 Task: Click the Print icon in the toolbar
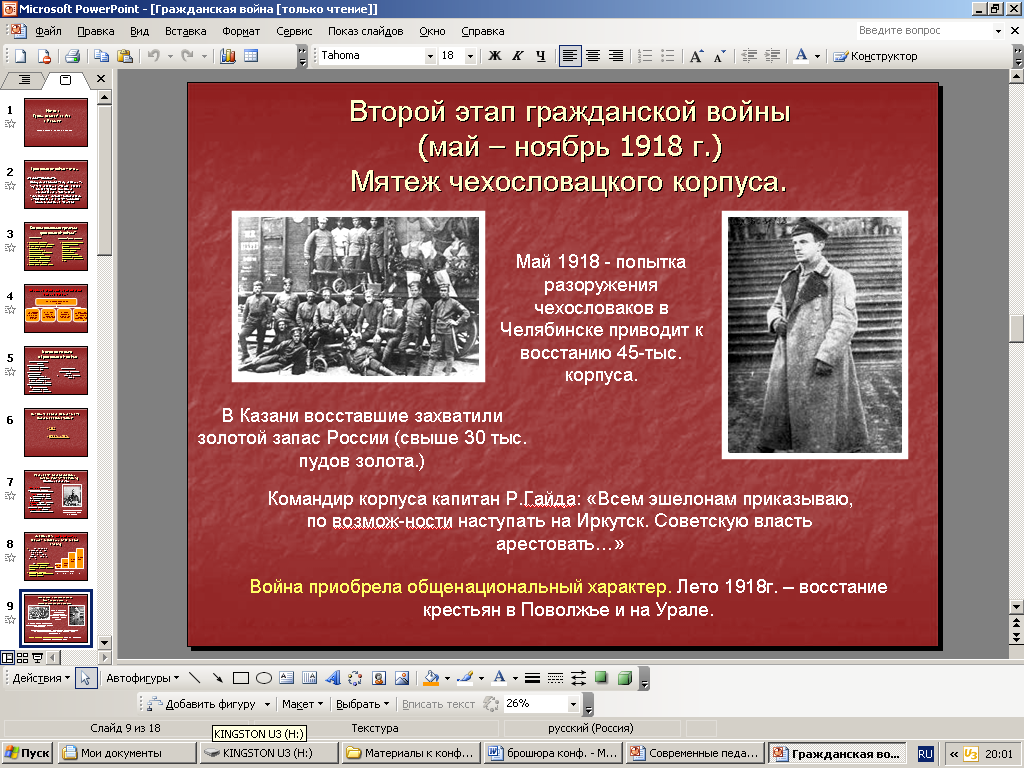[72, 56]
